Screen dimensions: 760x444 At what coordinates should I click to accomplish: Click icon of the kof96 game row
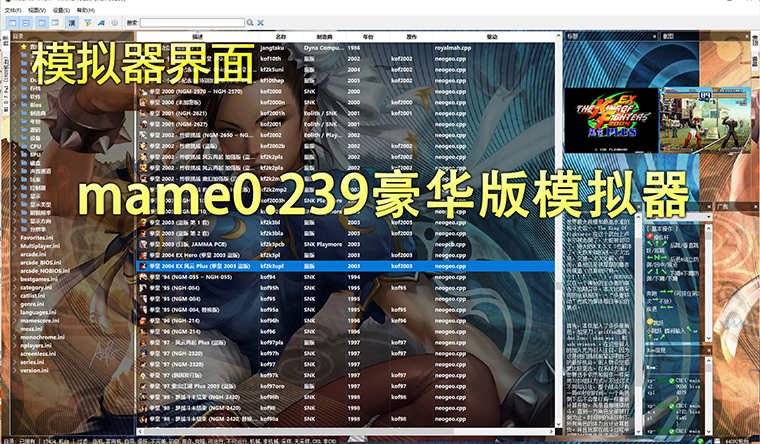pos(143,332)
